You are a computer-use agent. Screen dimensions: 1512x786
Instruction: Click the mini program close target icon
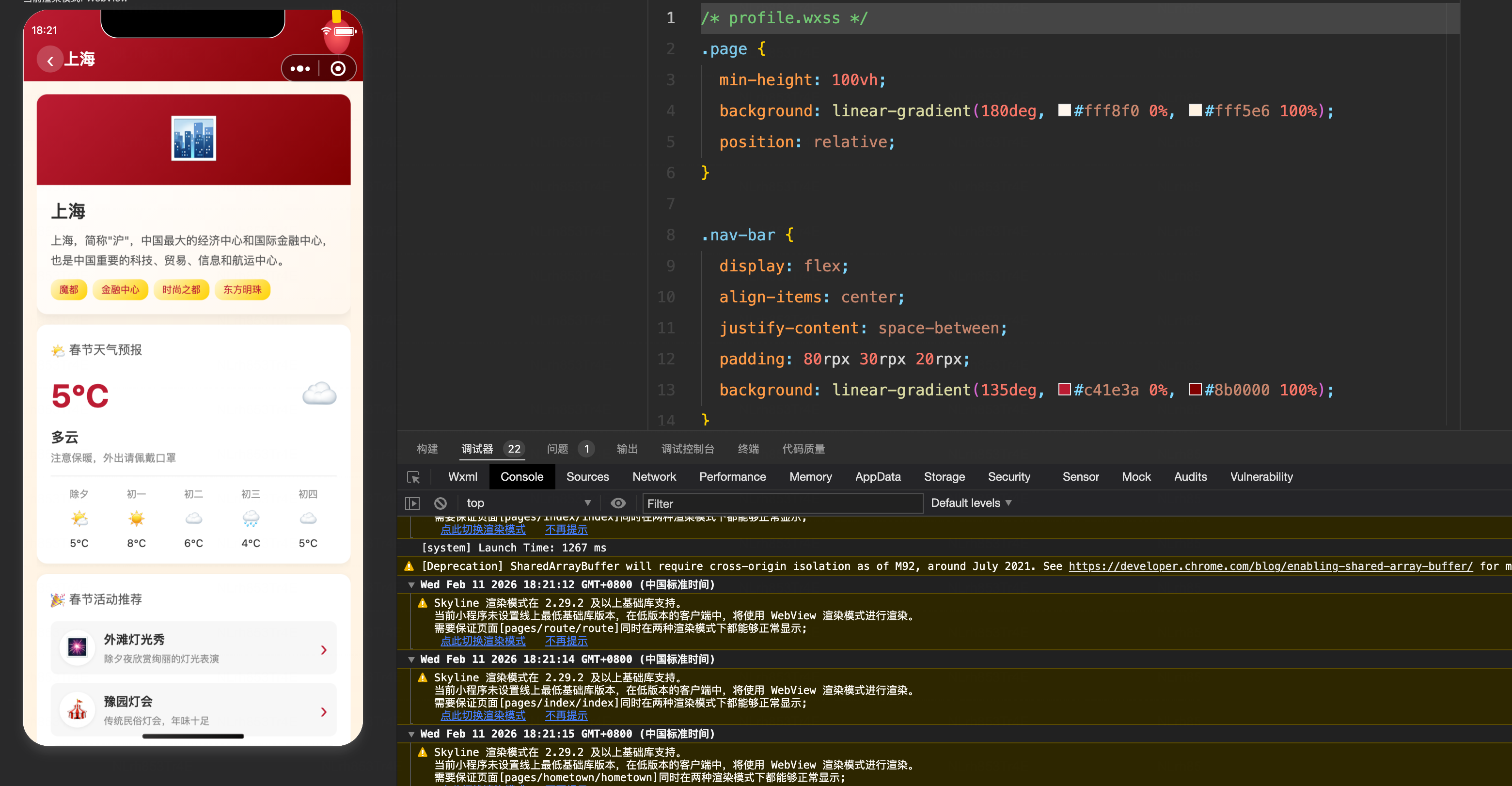338,69
